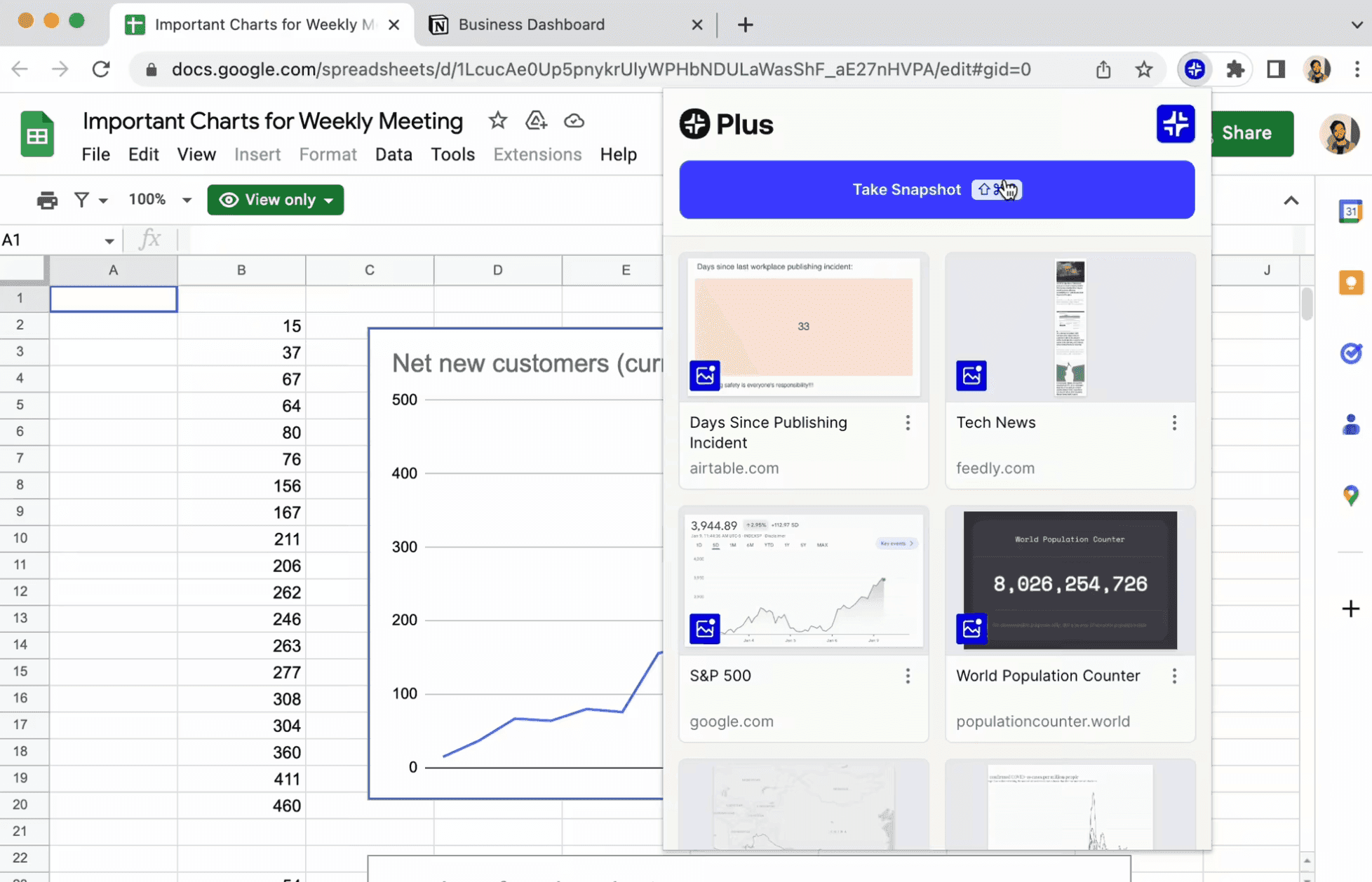
Task: Open the zoom level 100% dropdown
Action: point(160,200)
